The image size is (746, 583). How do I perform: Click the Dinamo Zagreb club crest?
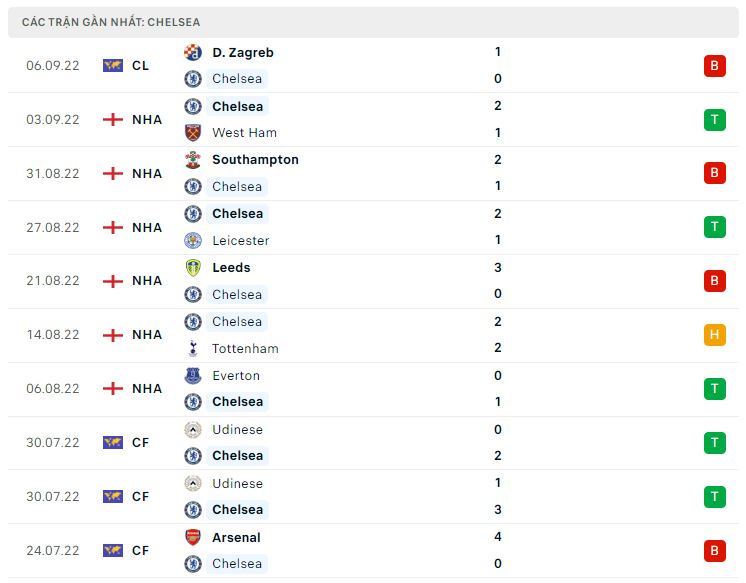(x=193, y=52)
